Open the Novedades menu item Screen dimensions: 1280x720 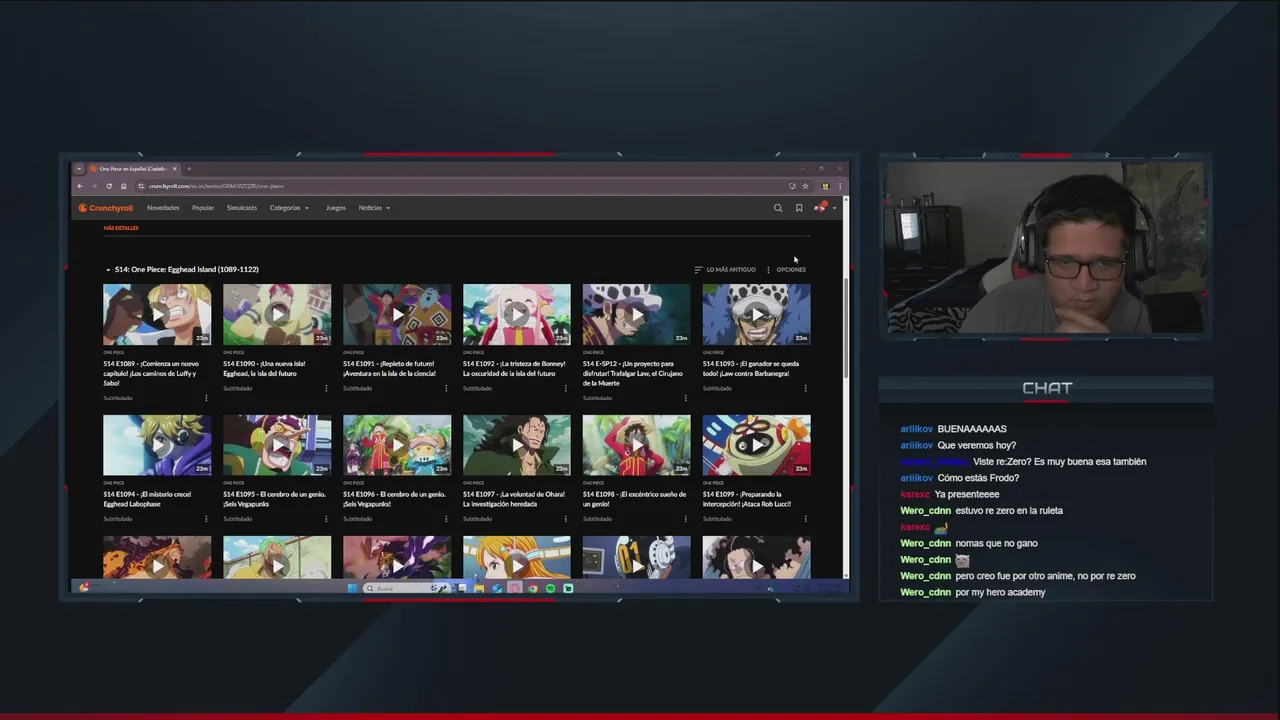point(163,208)
